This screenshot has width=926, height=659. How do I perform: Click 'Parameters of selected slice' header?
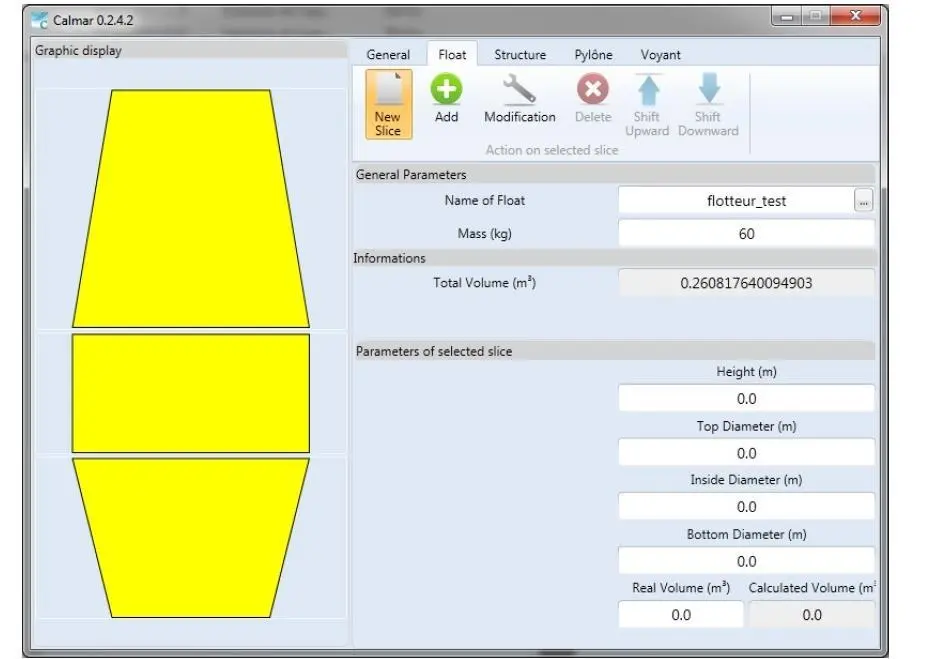point(614,351)
